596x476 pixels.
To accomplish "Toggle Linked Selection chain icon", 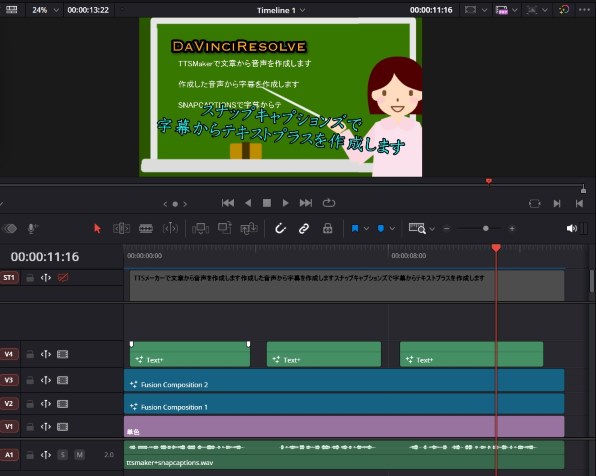I will click(x=304, y=228).
